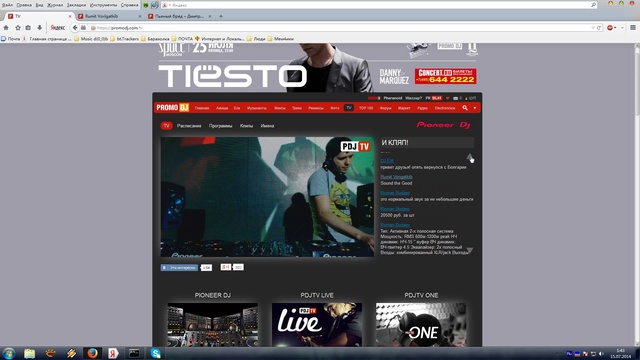Click the red Adblock icon in the toolbar
The height and width of the screenshot is (360, 640).
610,28
